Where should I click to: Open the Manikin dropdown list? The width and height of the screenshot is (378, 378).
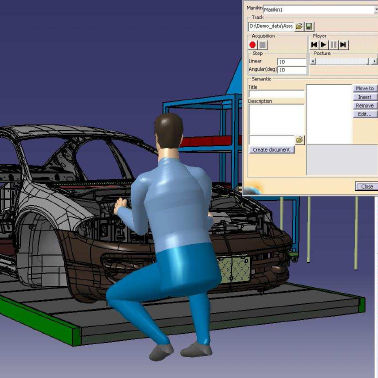(376, 10)
